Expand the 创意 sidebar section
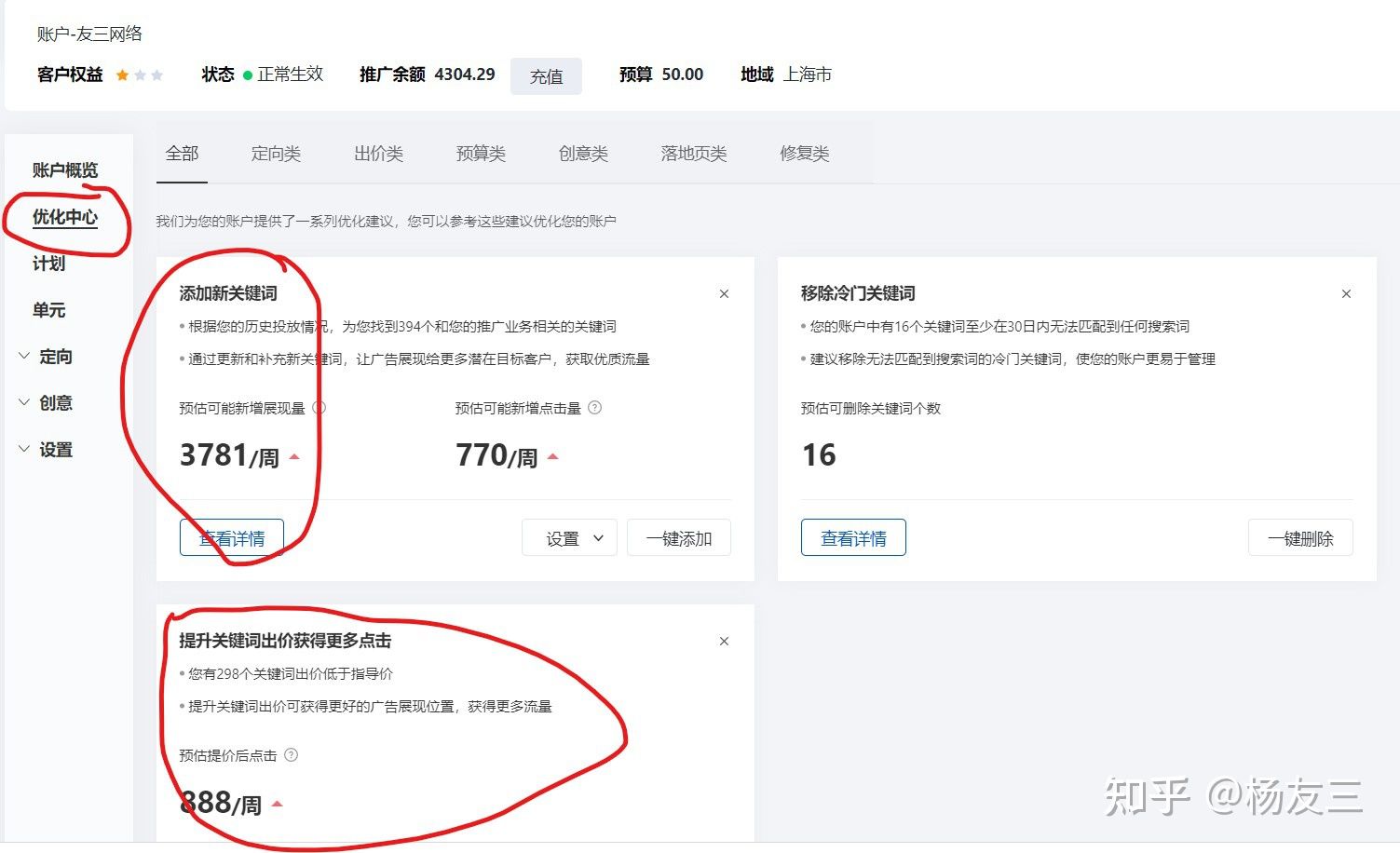This screenshot has height=853, width=1400. [55, 403]
